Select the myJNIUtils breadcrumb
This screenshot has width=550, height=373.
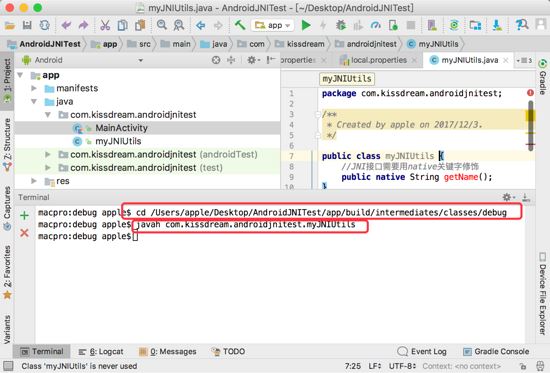pyautogui.click(x=433, y=44)
